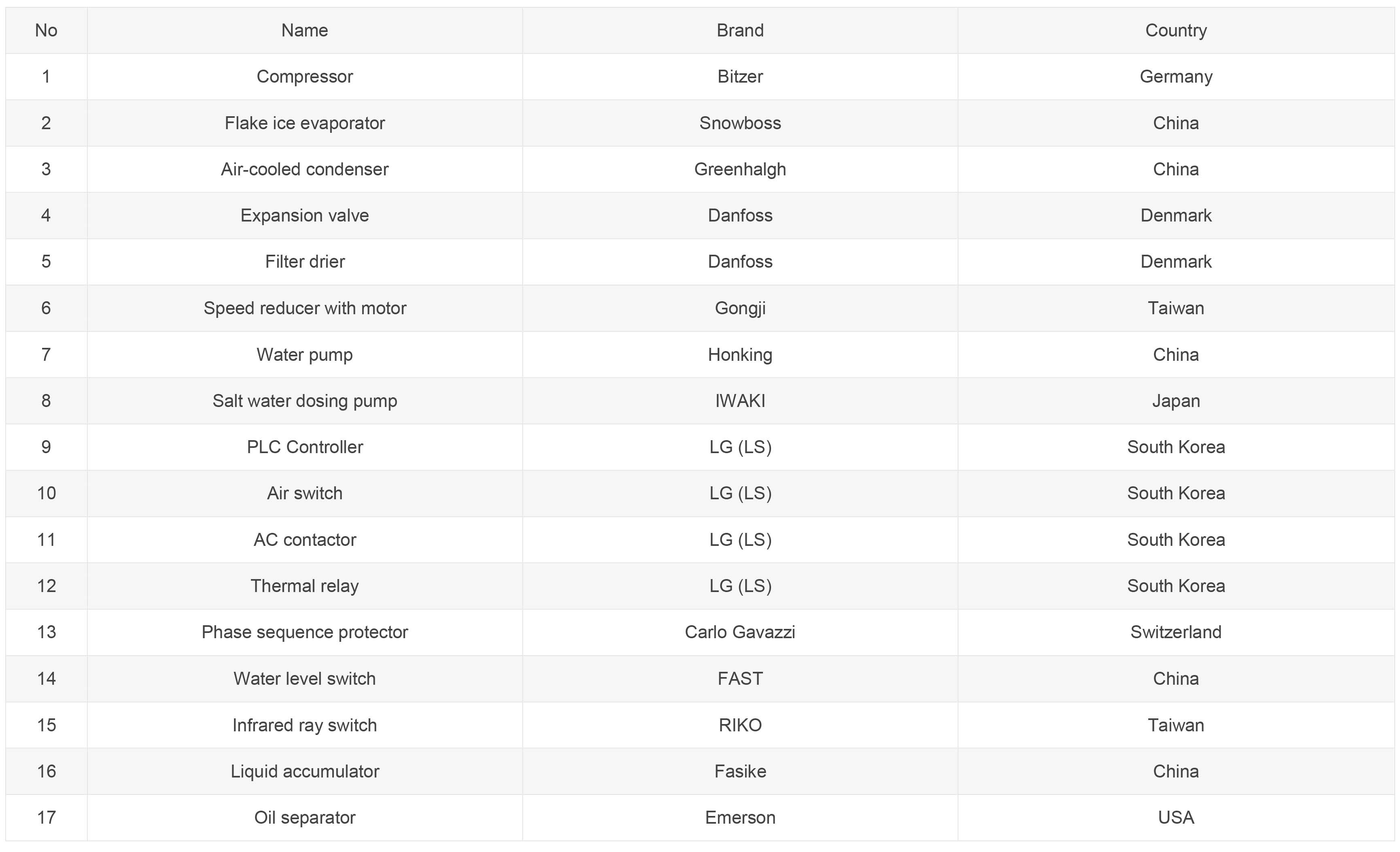Select the Compressor name cell
Image resolution: width=1400 pixels, height=852 pixels.
tap(304, 77)
